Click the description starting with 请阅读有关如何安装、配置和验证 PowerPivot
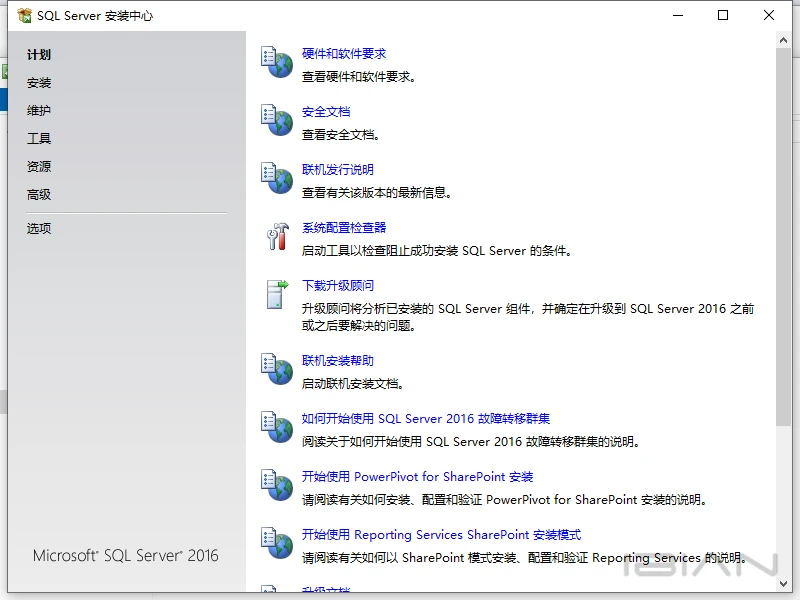The image size is (800, 600). pyautogui.click(x=504, y=500)
